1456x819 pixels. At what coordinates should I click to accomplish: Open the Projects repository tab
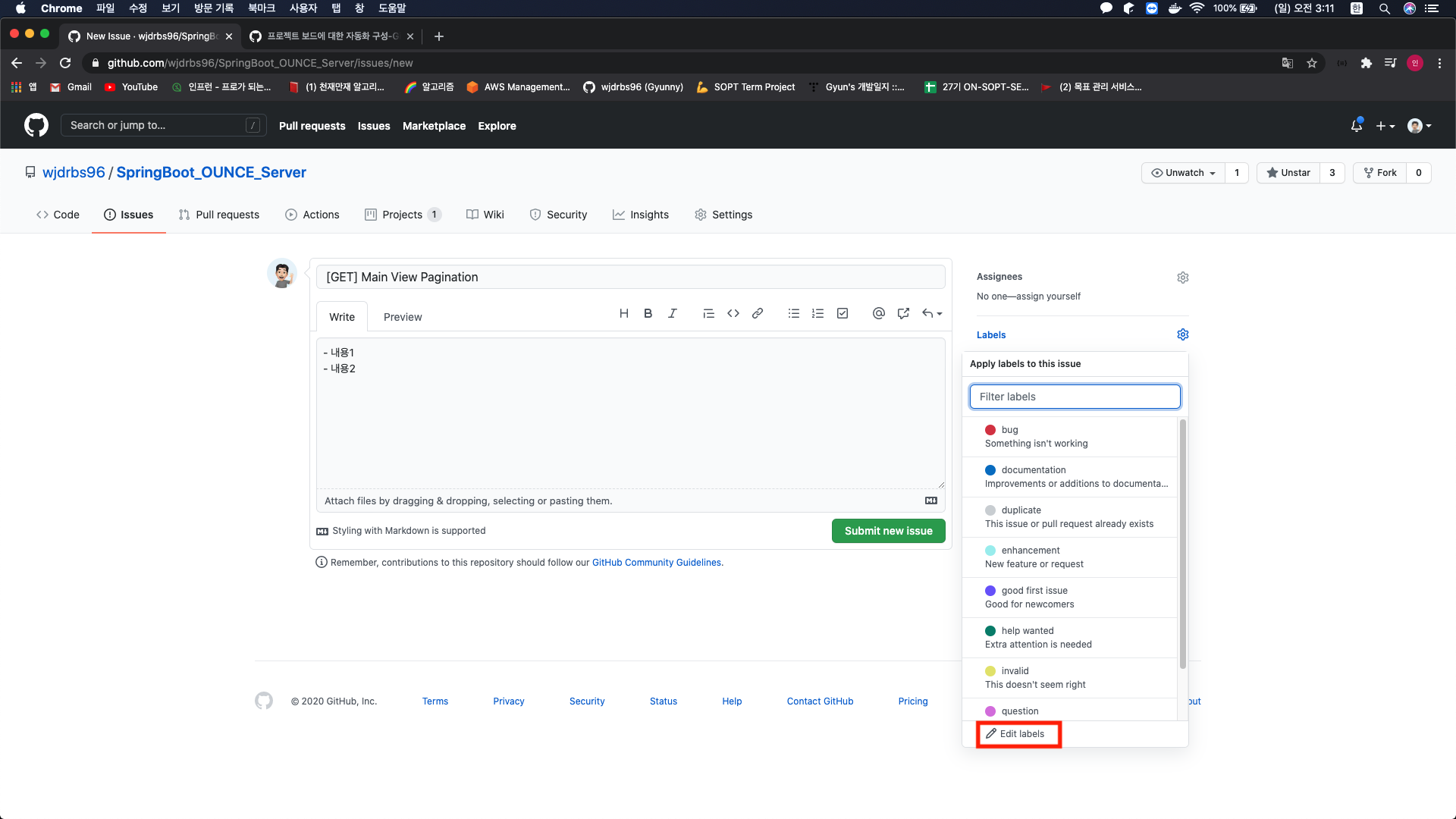(402, 215)
